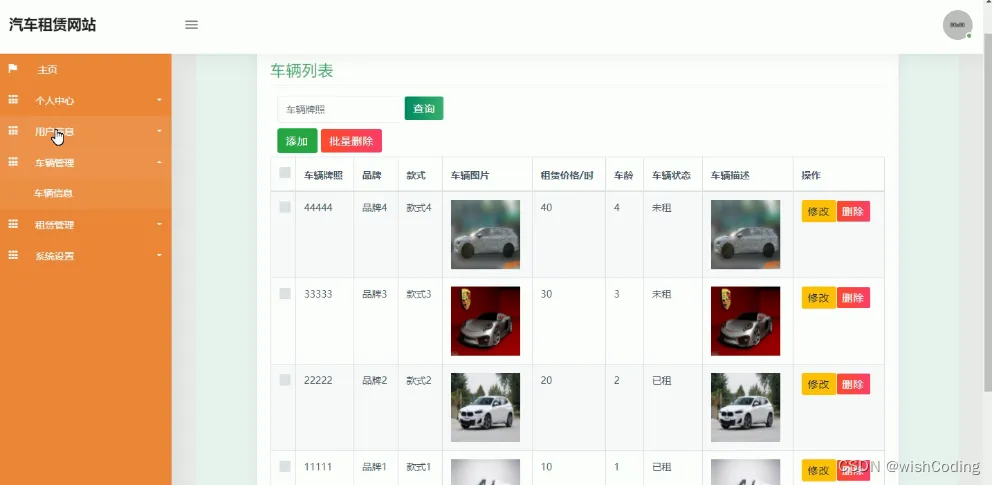Click the 租赁价格/时 column header
This screenshot has height=485, width=995.
point(567,175)
